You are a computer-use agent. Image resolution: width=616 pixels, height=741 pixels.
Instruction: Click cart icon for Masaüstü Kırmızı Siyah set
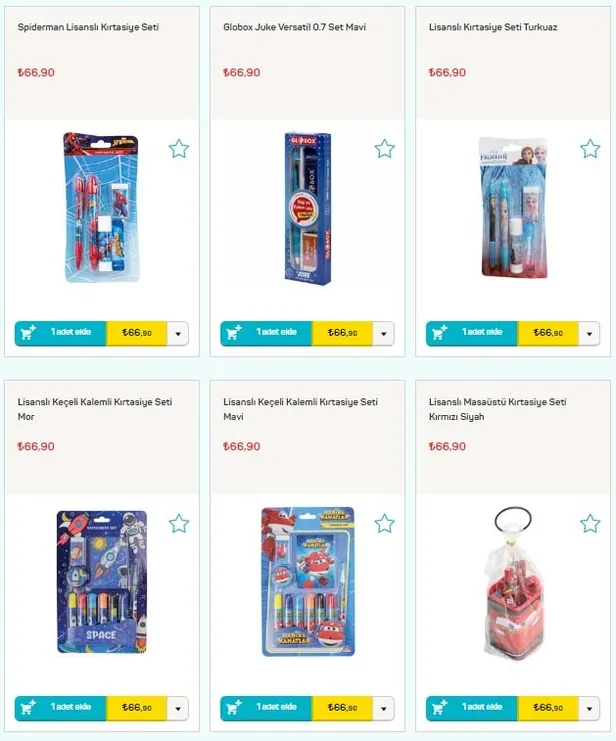[440, 707]
